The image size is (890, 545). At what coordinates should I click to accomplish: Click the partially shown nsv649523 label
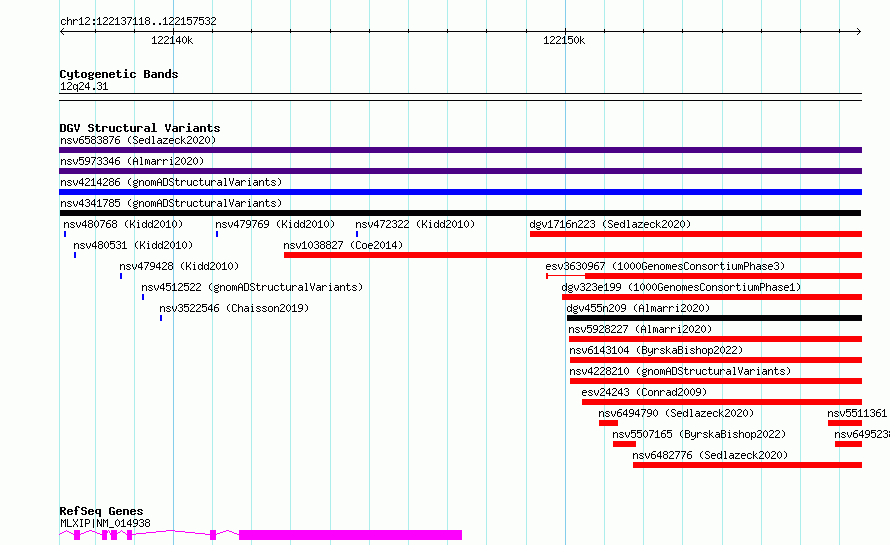click(862, 434)
